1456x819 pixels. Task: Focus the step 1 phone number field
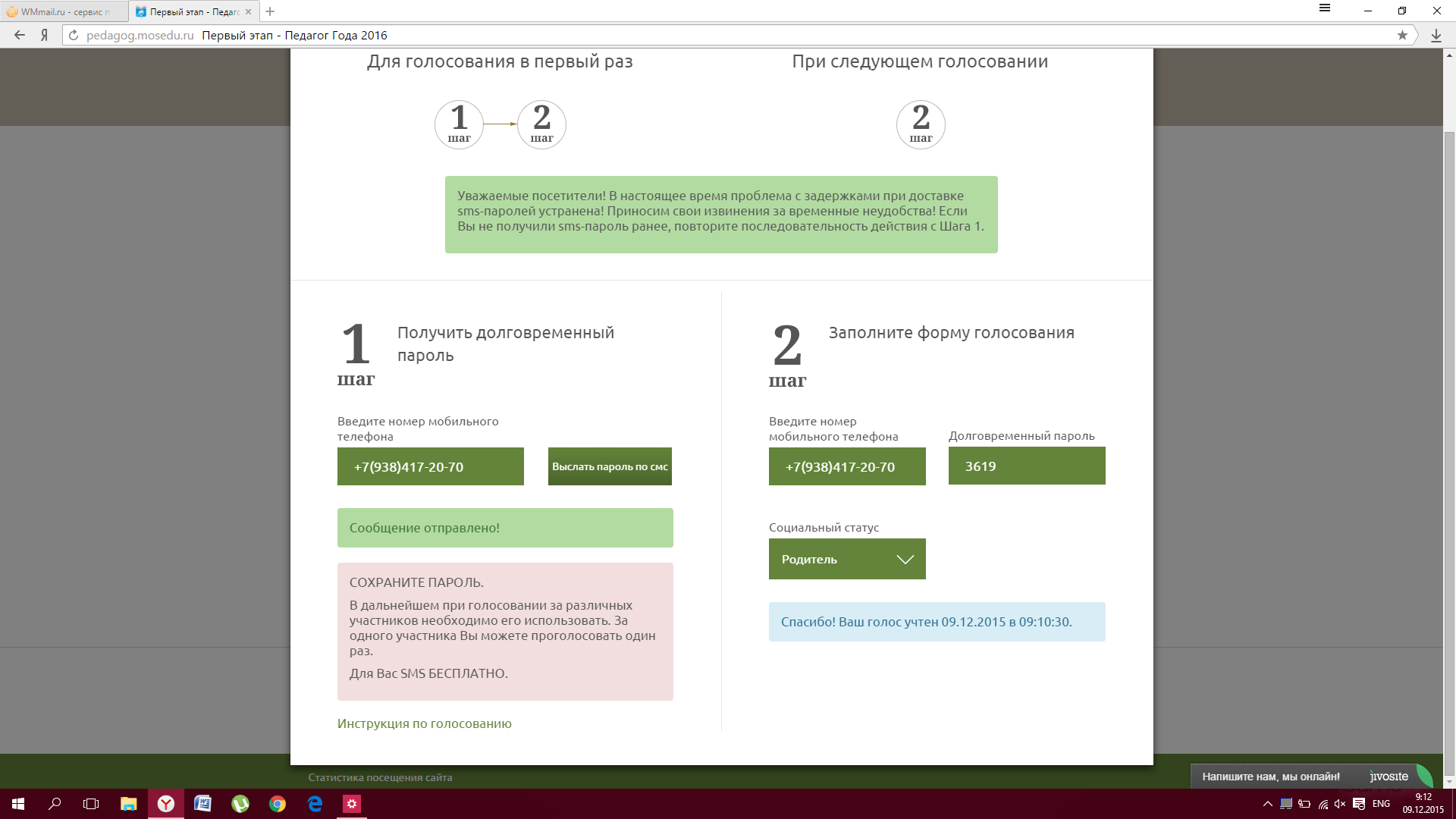coord(431,466)
